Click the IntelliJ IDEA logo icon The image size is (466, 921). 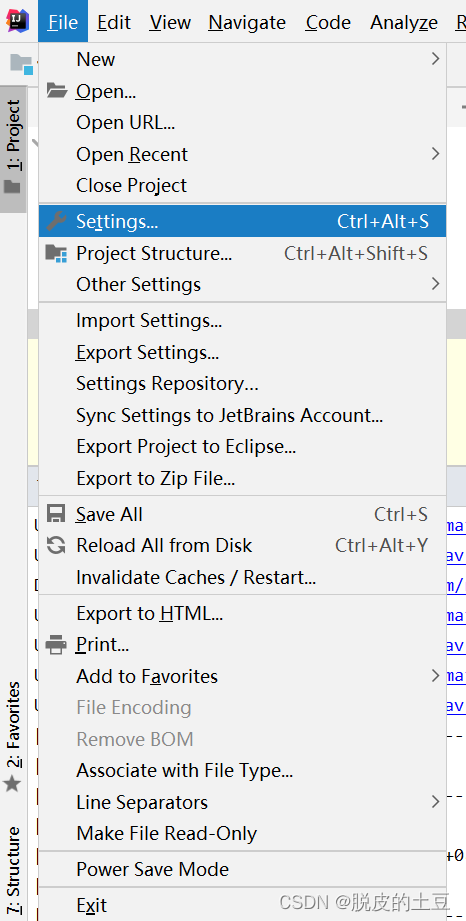coord(18,21)
